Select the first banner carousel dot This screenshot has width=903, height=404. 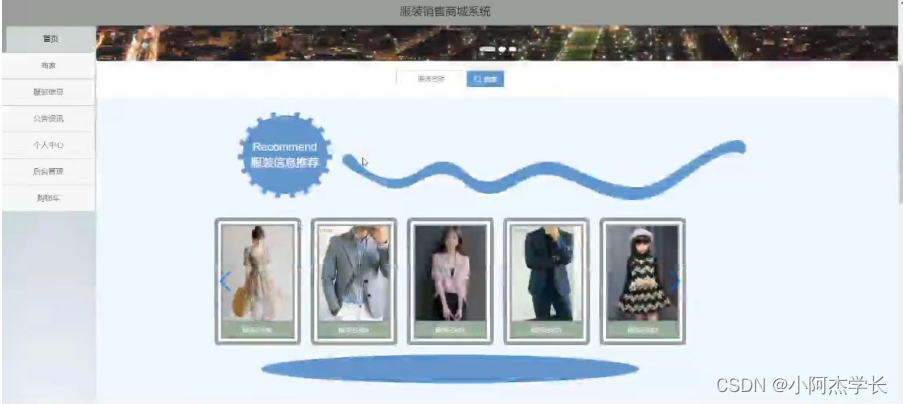click(x=488, y=49)
